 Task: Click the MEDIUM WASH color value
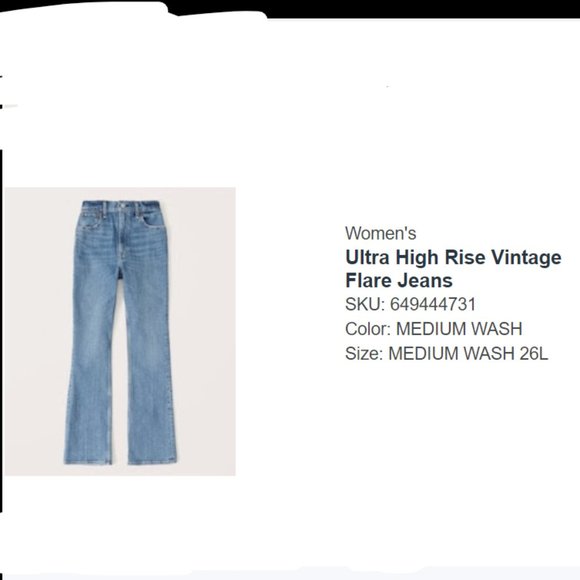point(459,328)
